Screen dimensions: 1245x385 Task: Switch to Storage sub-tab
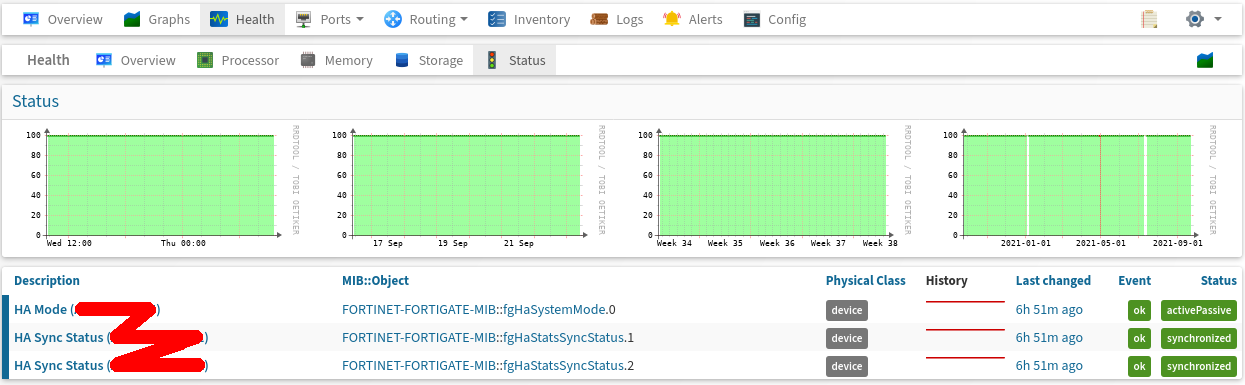428,60
